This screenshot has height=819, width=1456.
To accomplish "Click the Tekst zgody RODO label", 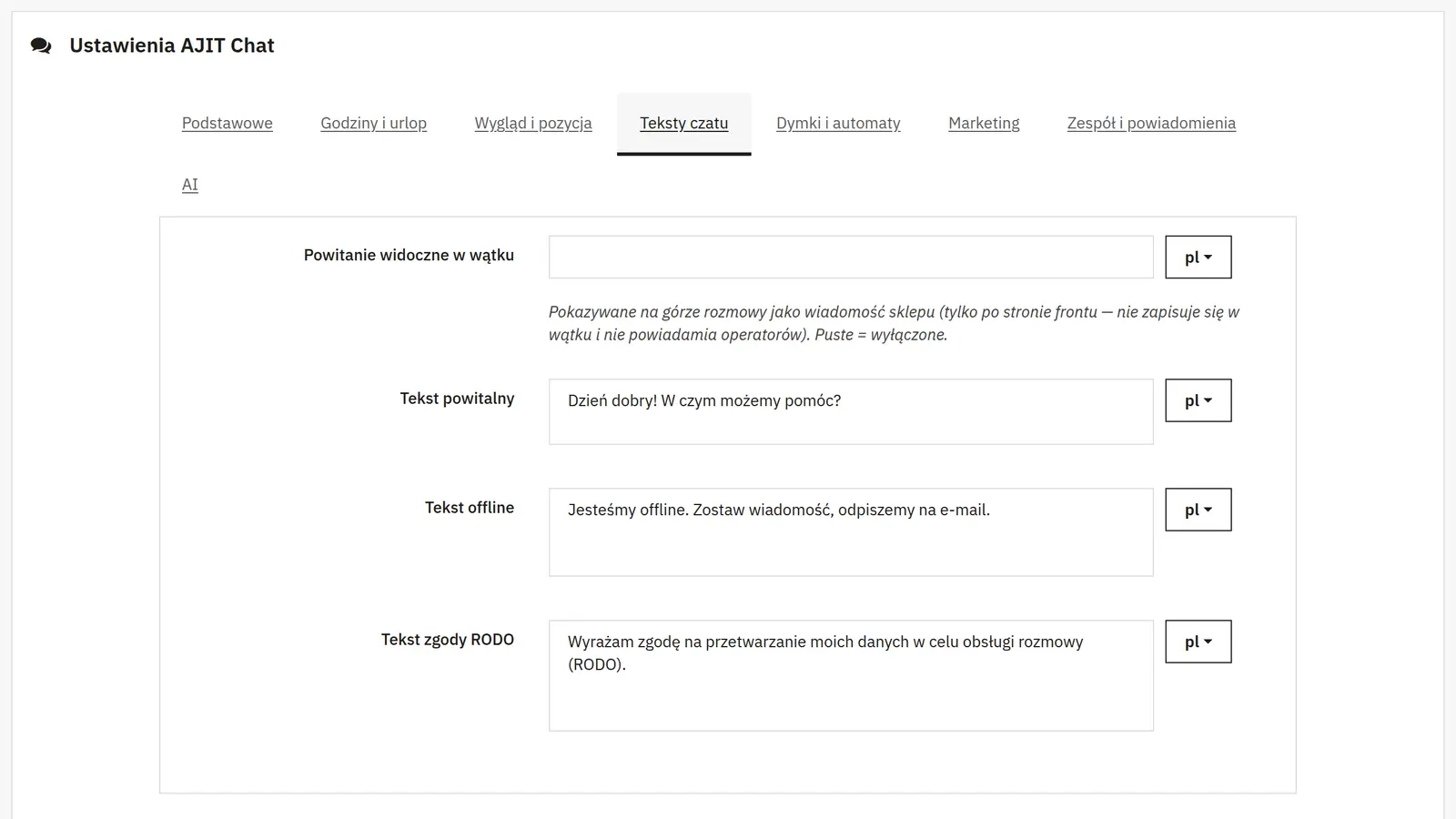I will [448, 640].
